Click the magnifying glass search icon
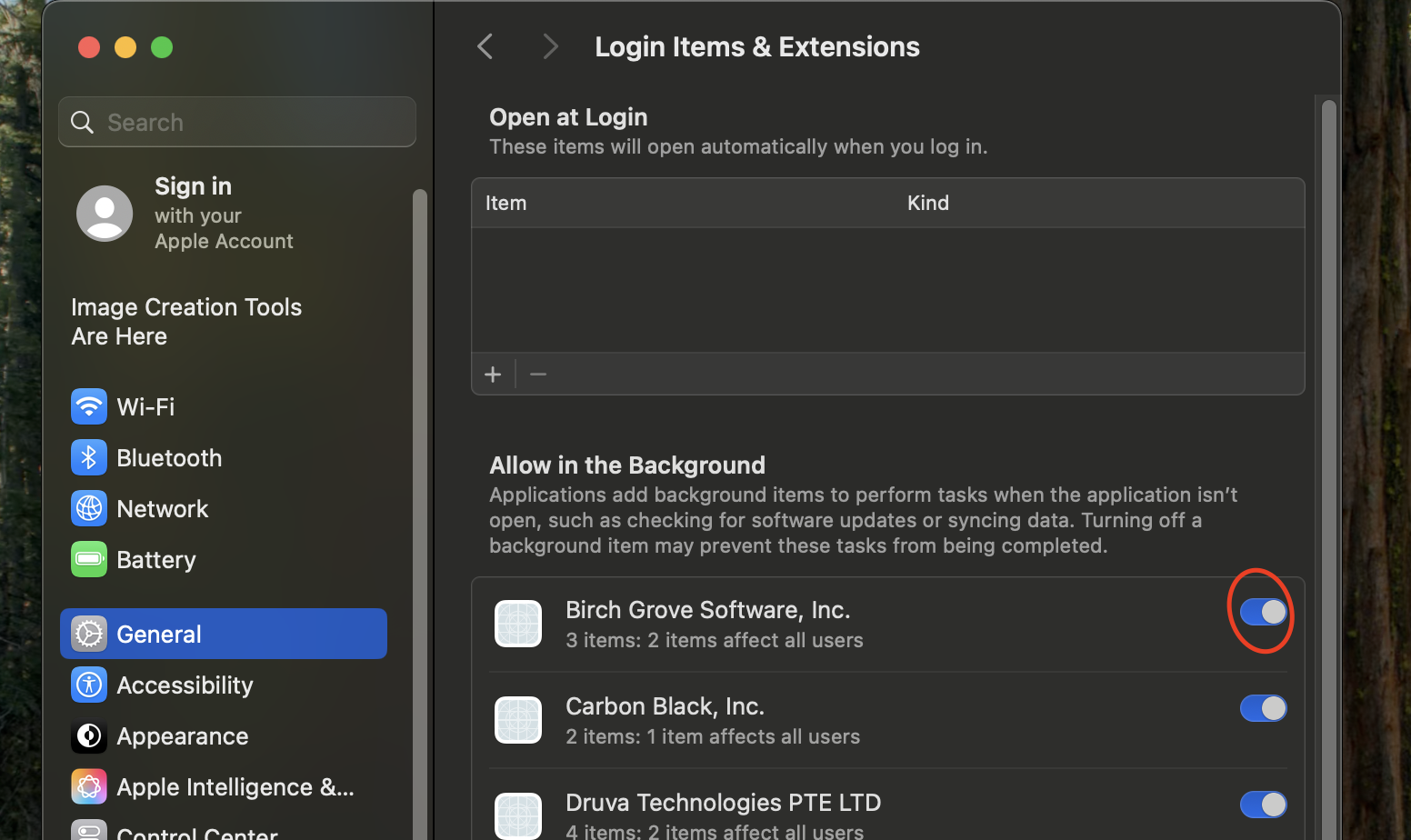The width and height of the screenshot is (1411, 840). [83, 122]
